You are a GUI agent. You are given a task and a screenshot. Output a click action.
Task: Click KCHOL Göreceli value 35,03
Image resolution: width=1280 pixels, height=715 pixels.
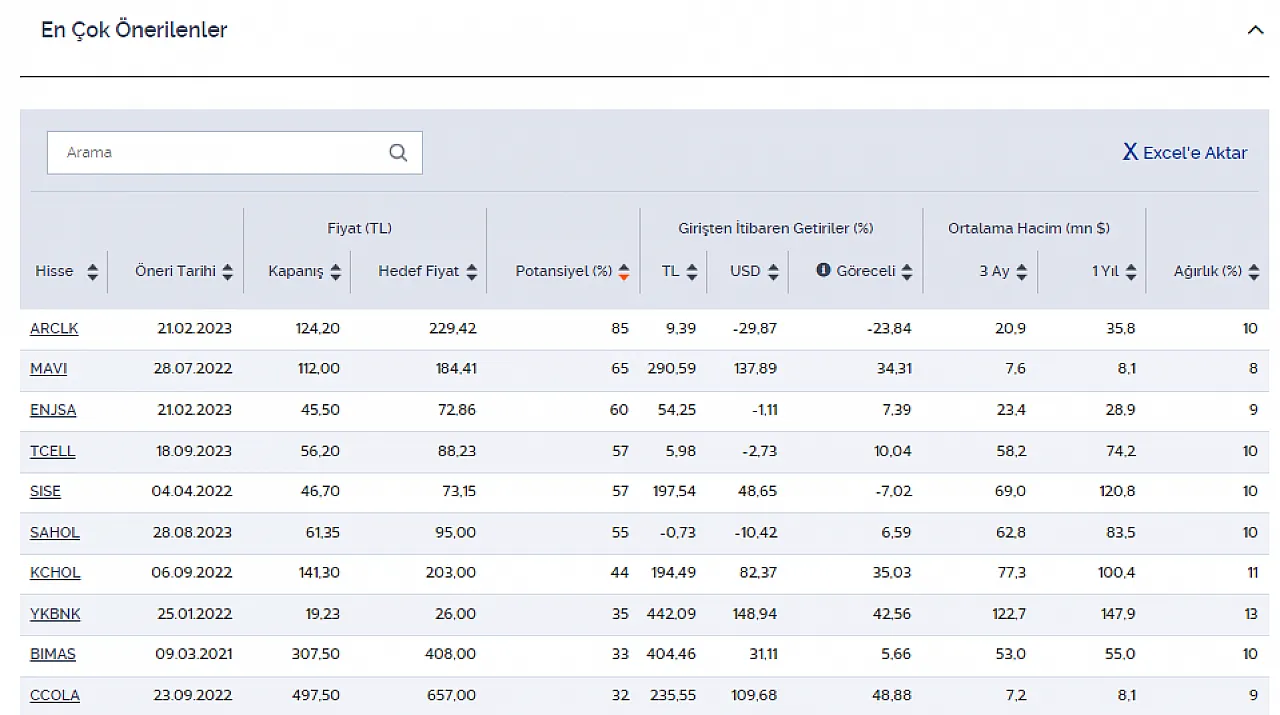tap(892, 572)
